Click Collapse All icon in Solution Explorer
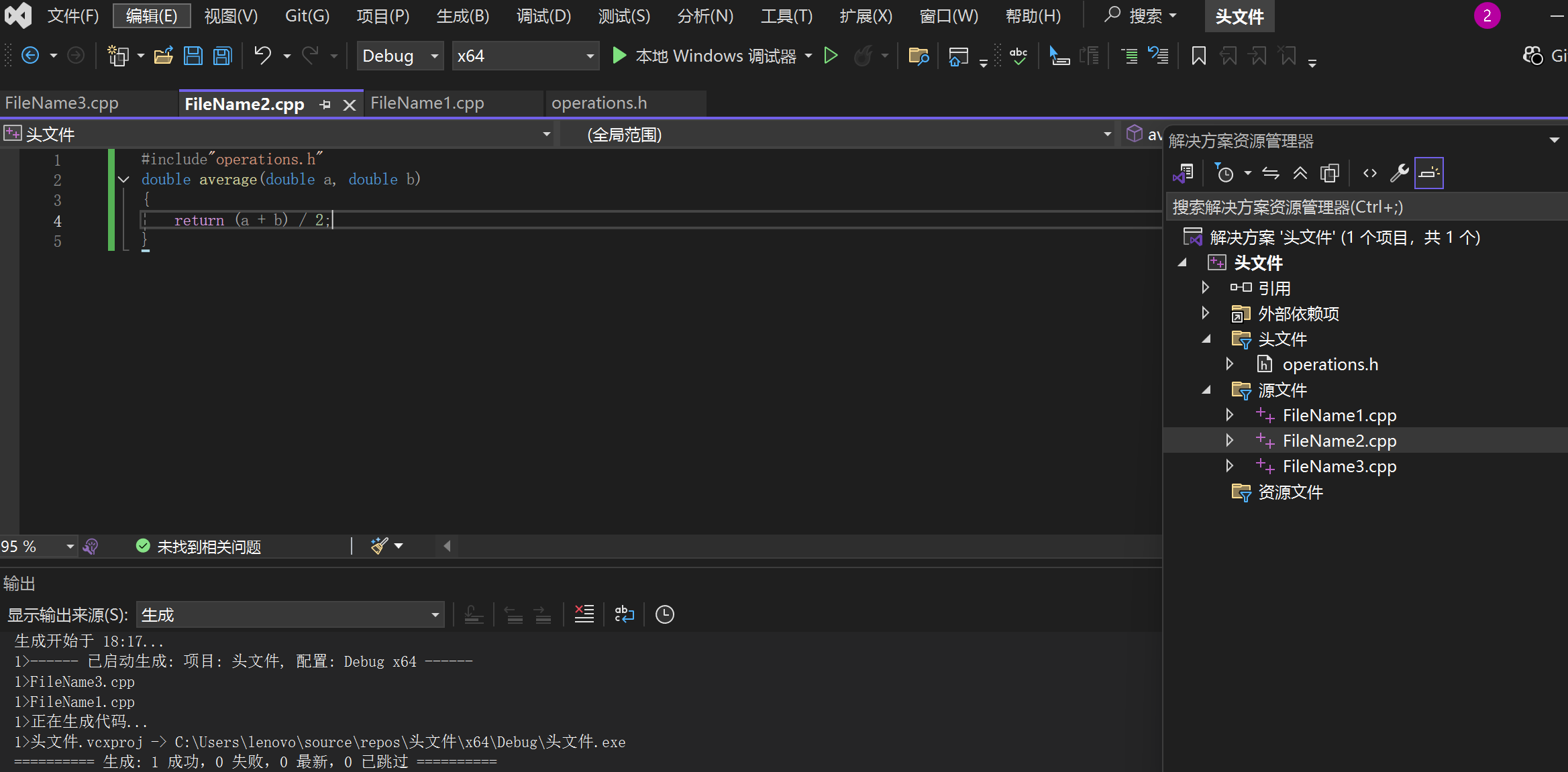This screenshot has height=772, width=1568. tap(1300, 174)
